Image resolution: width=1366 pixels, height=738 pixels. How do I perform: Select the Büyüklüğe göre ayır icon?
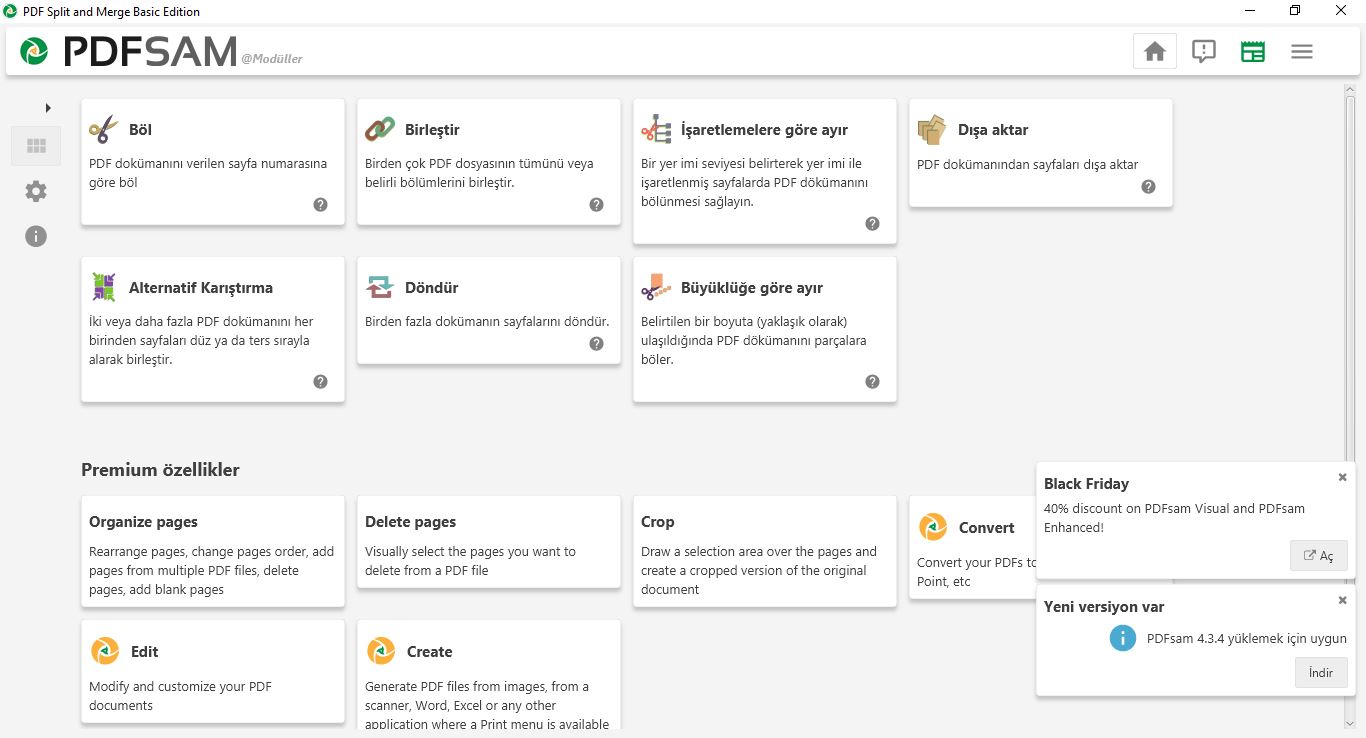pyautogui.click(x=656, y=288)
